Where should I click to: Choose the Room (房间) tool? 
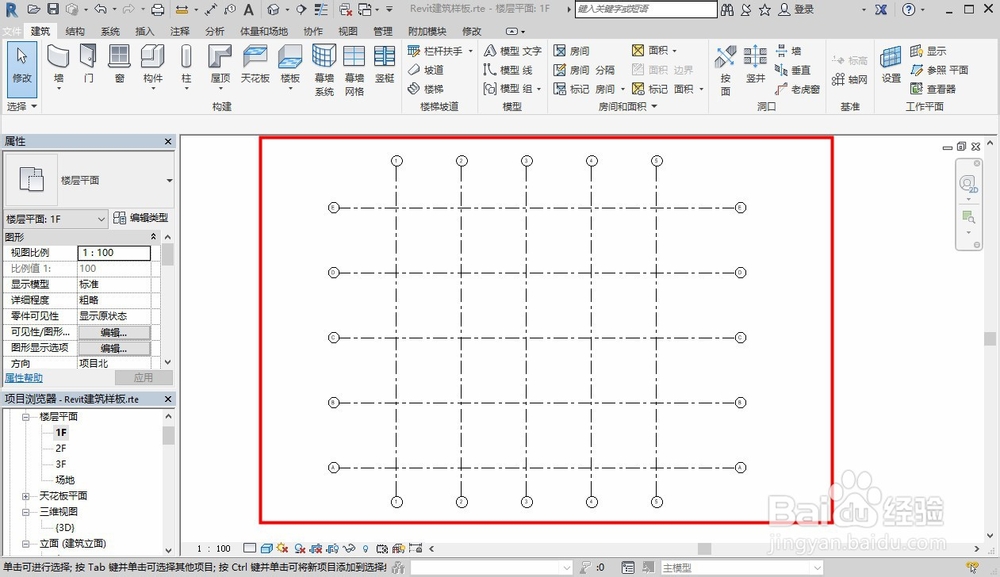571,50
